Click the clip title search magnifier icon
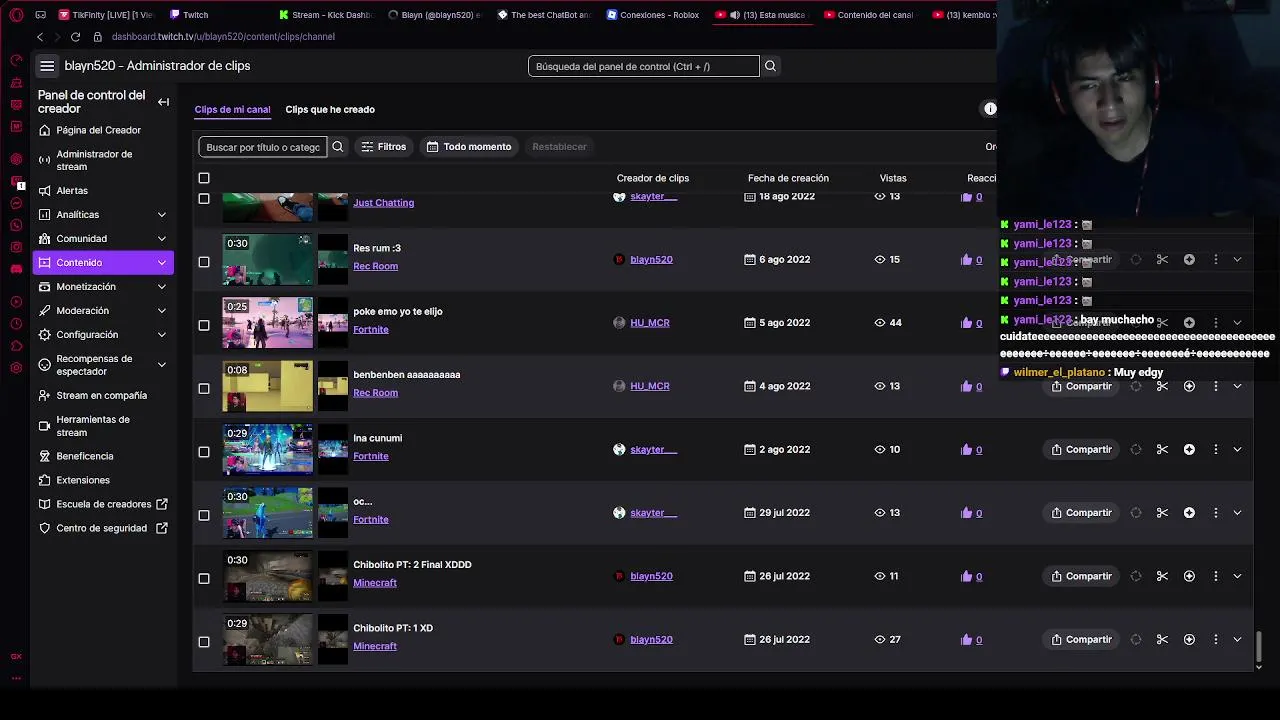Image resolution: width=1280 pixels, height=720 pixels. (338, 147)
